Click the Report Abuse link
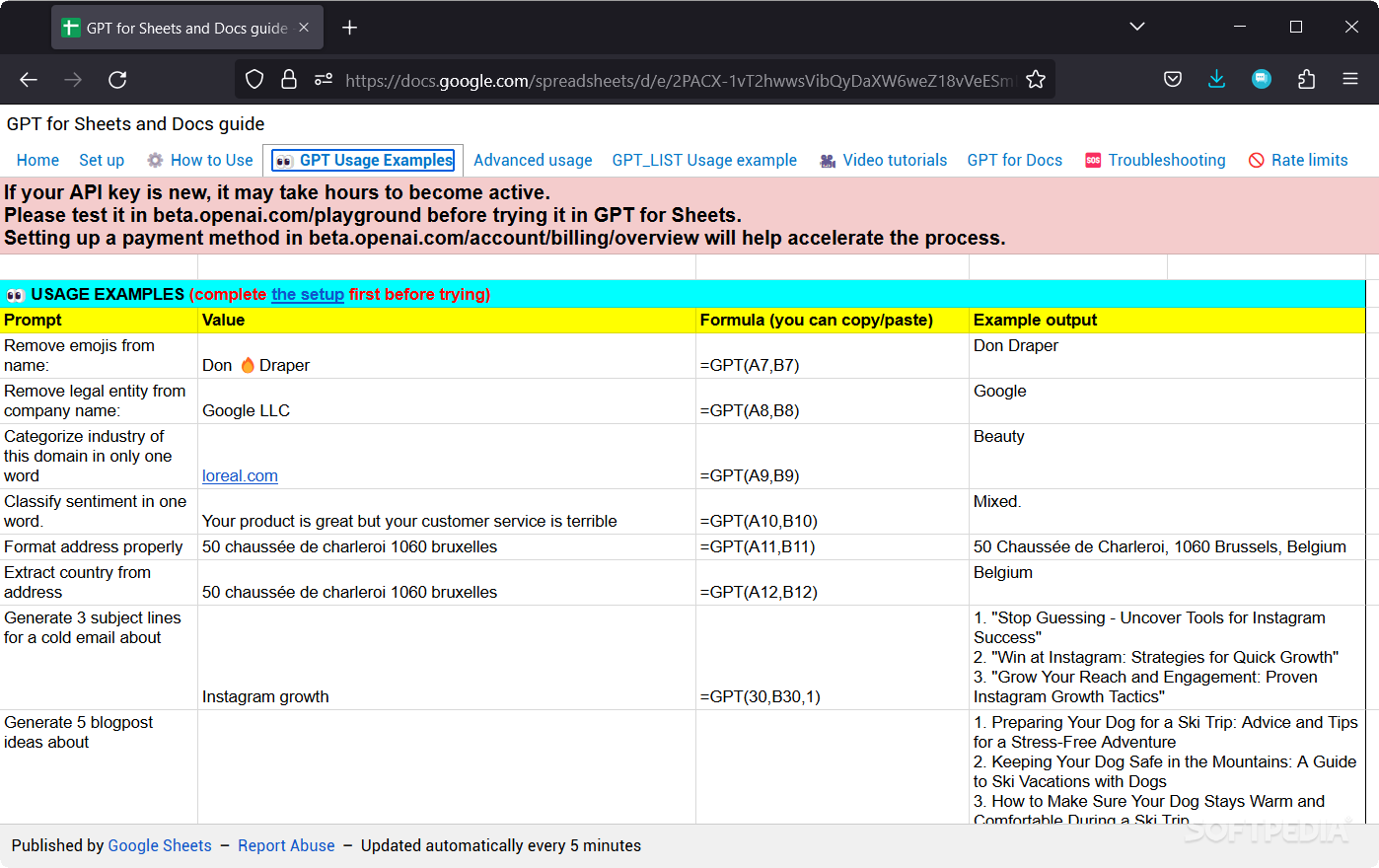Image resolution: width=1379 pixels, height=868 pixels. tap(286, 845)
